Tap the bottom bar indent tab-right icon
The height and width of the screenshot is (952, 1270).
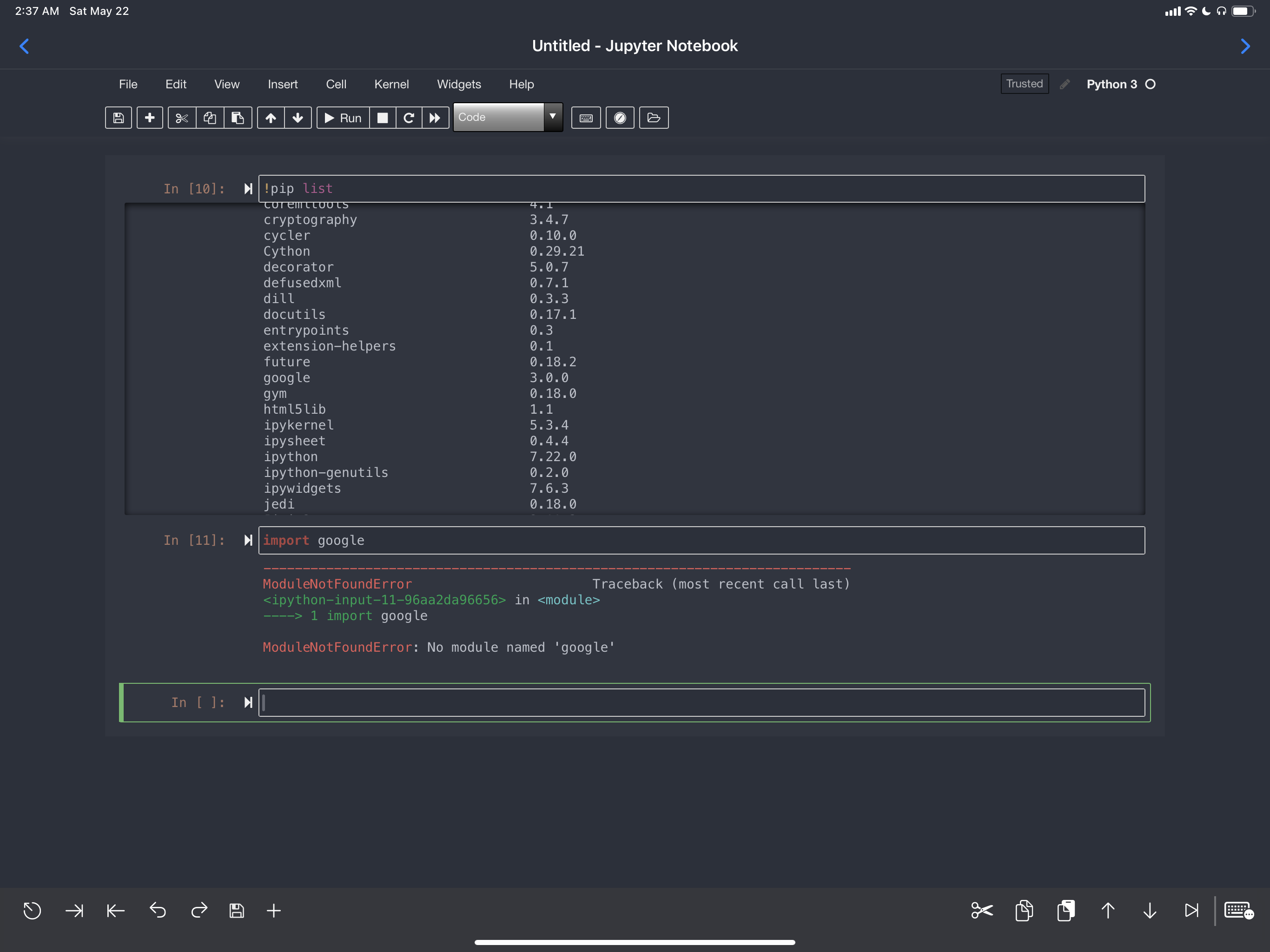click(74, 911)
